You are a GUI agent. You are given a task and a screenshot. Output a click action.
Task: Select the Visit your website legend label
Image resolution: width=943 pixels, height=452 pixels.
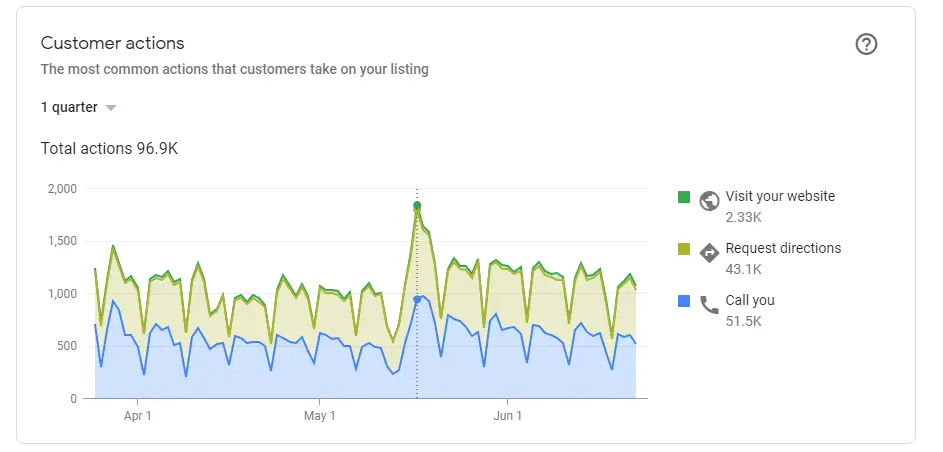(780, 196)
